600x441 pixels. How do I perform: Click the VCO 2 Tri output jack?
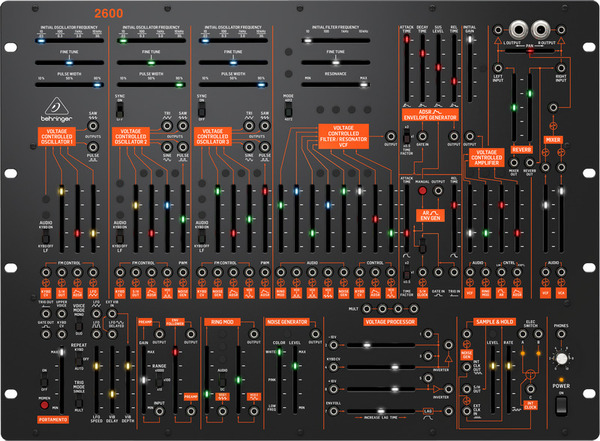pos(167,126)
